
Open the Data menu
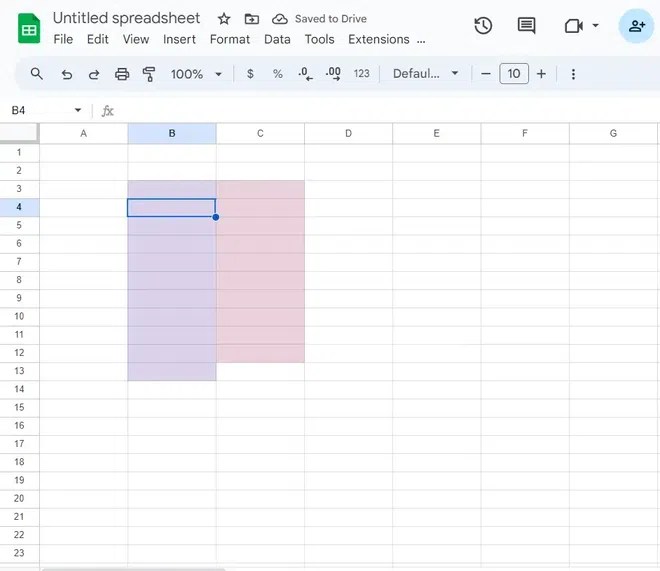click(277, 40)
